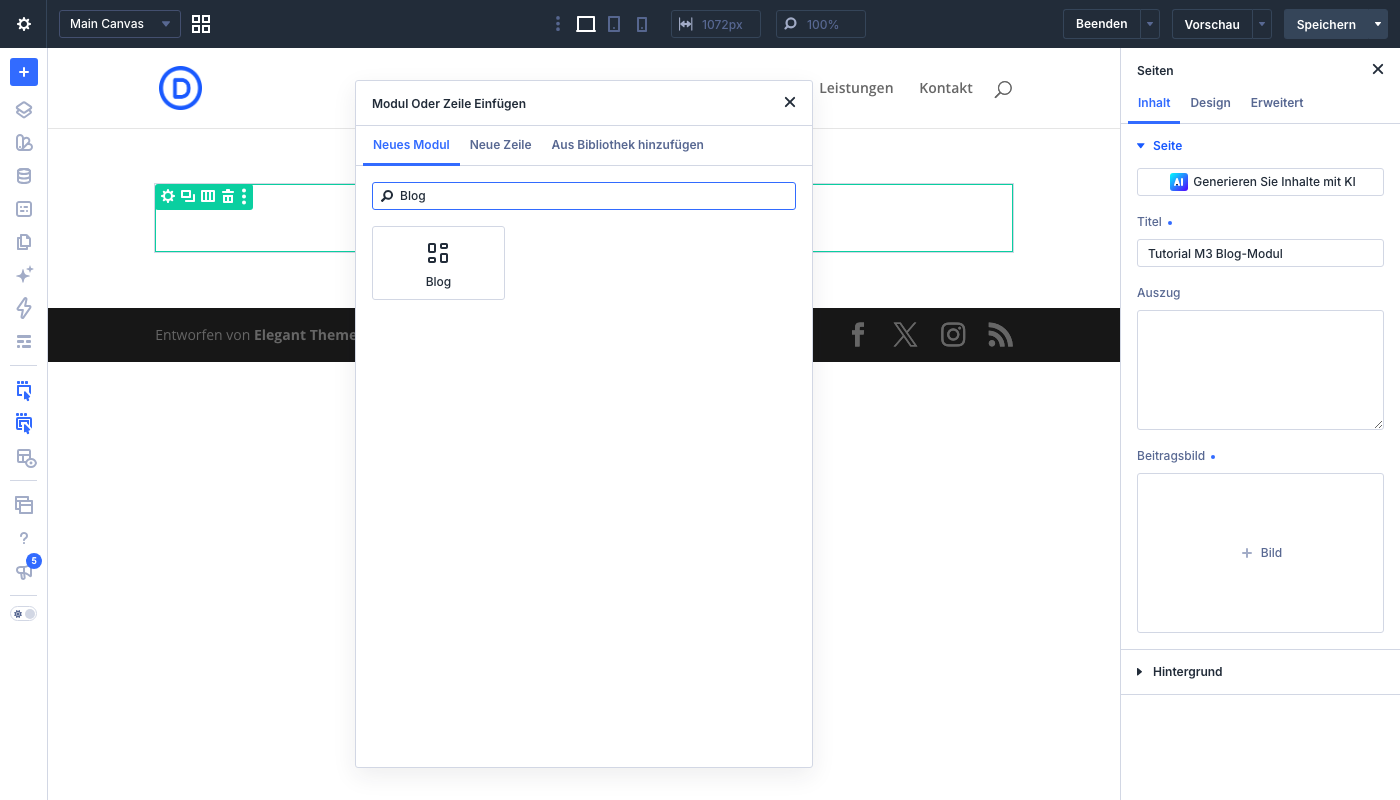Switch to tablet view icon

[614, 24]
